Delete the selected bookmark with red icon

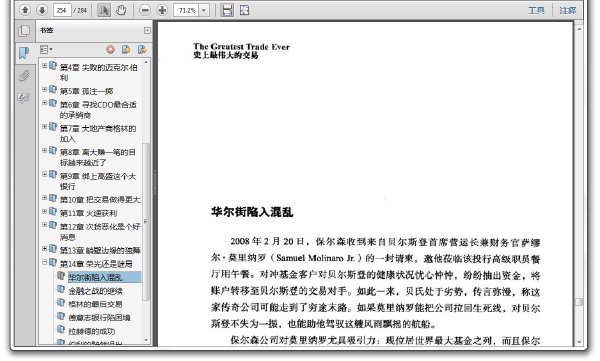coord(111,49)
